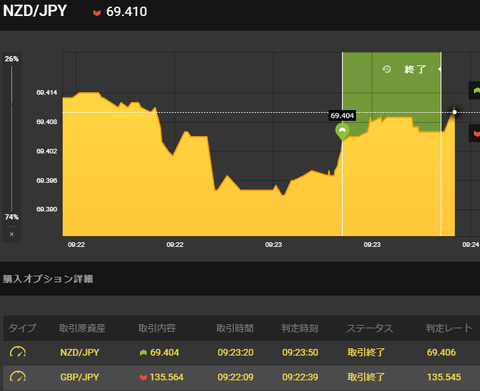Click the 135.564 entry price
Viewport: 480px width, 391px height.
(x=167, y=377)
